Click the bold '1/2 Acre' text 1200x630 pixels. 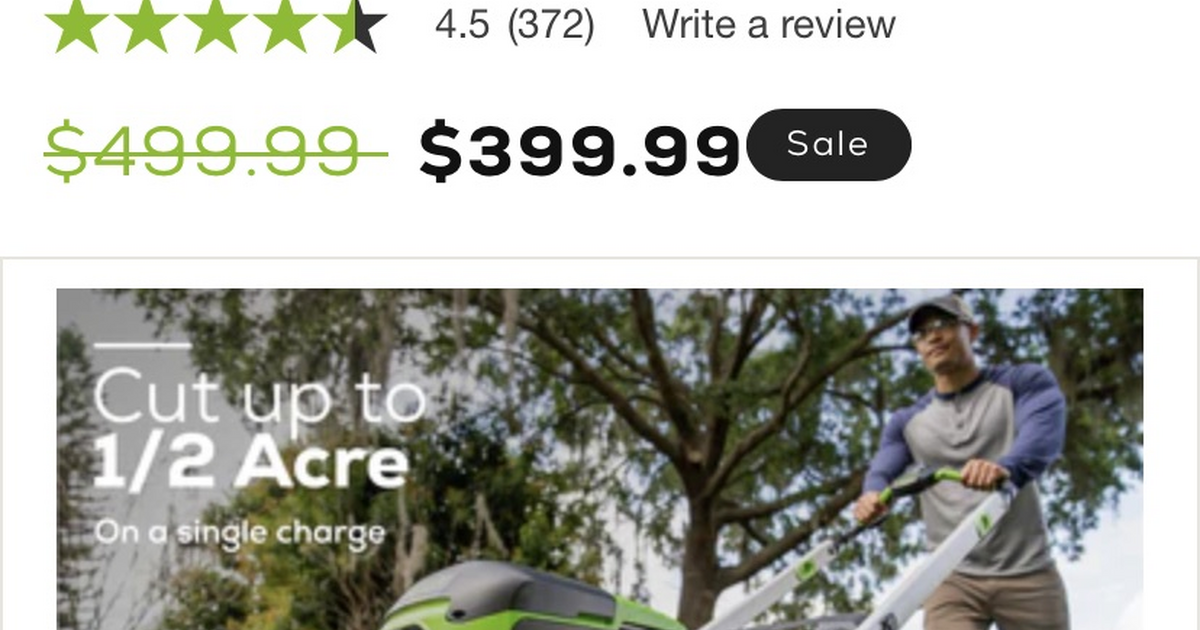coord(251,463)
